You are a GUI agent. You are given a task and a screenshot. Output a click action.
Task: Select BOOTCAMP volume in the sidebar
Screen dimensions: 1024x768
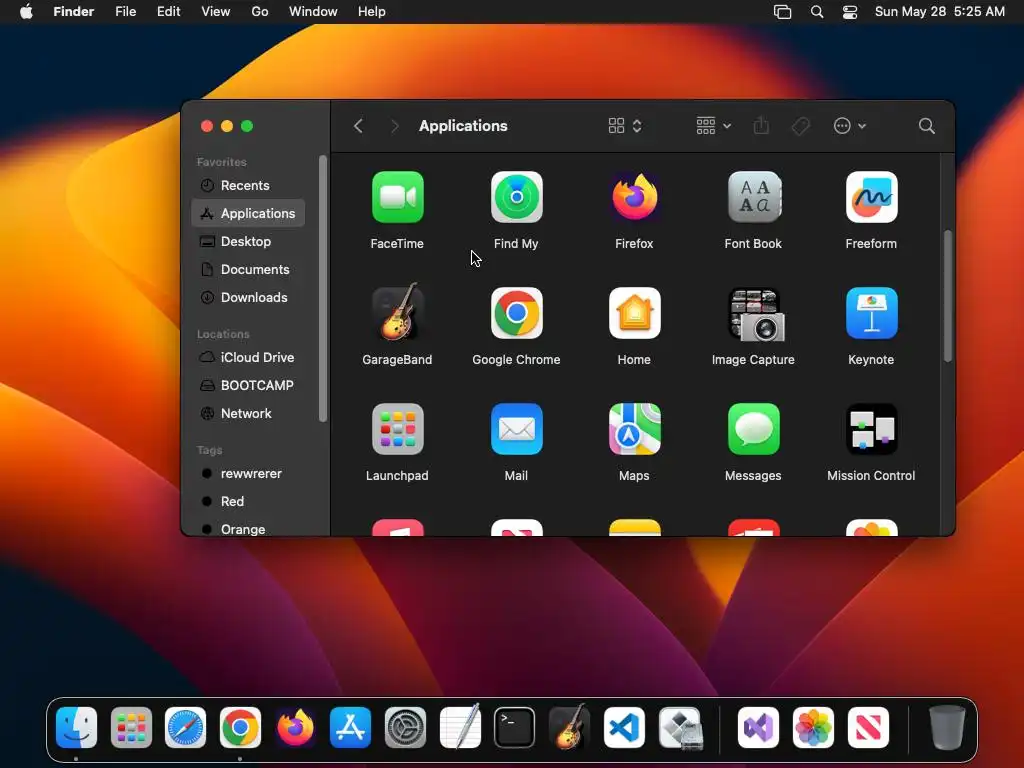(248, 386)
